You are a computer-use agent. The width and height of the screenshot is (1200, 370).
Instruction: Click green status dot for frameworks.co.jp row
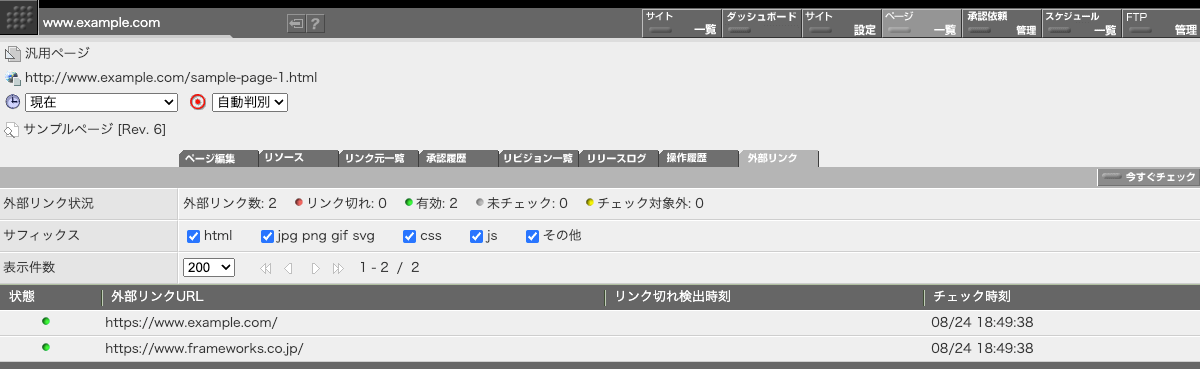(46, 347)
